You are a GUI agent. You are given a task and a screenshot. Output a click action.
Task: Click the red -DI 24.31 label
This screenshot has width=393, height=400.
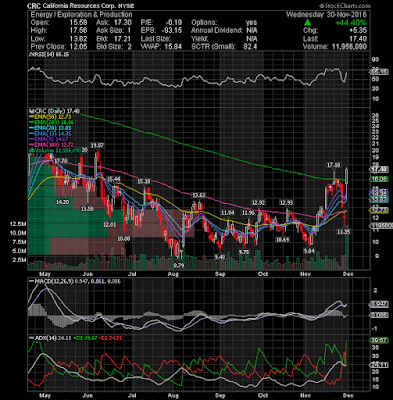[110, 338]
